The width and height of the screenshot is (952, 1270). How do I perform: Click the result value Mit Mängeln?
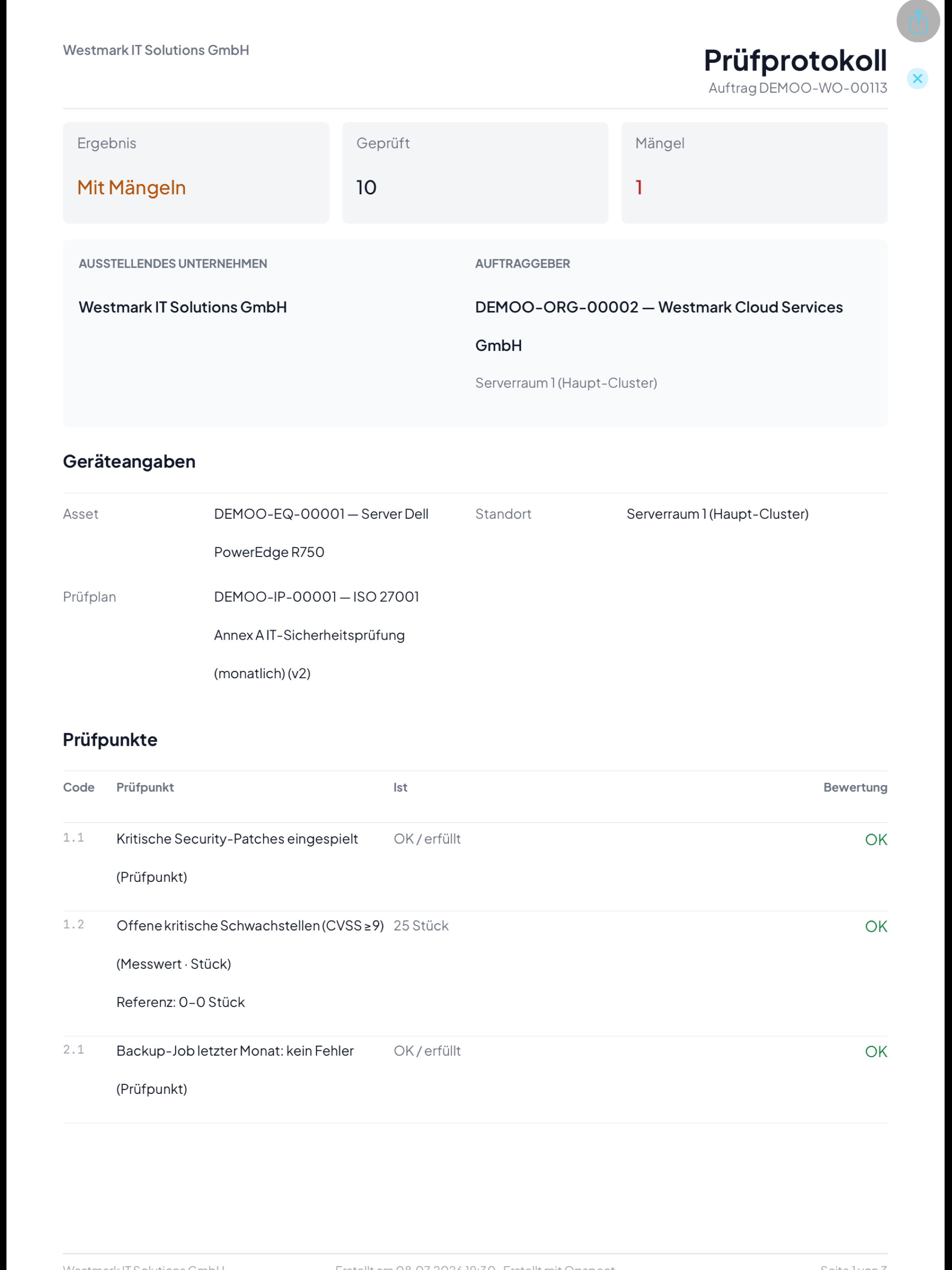(132, 188)
